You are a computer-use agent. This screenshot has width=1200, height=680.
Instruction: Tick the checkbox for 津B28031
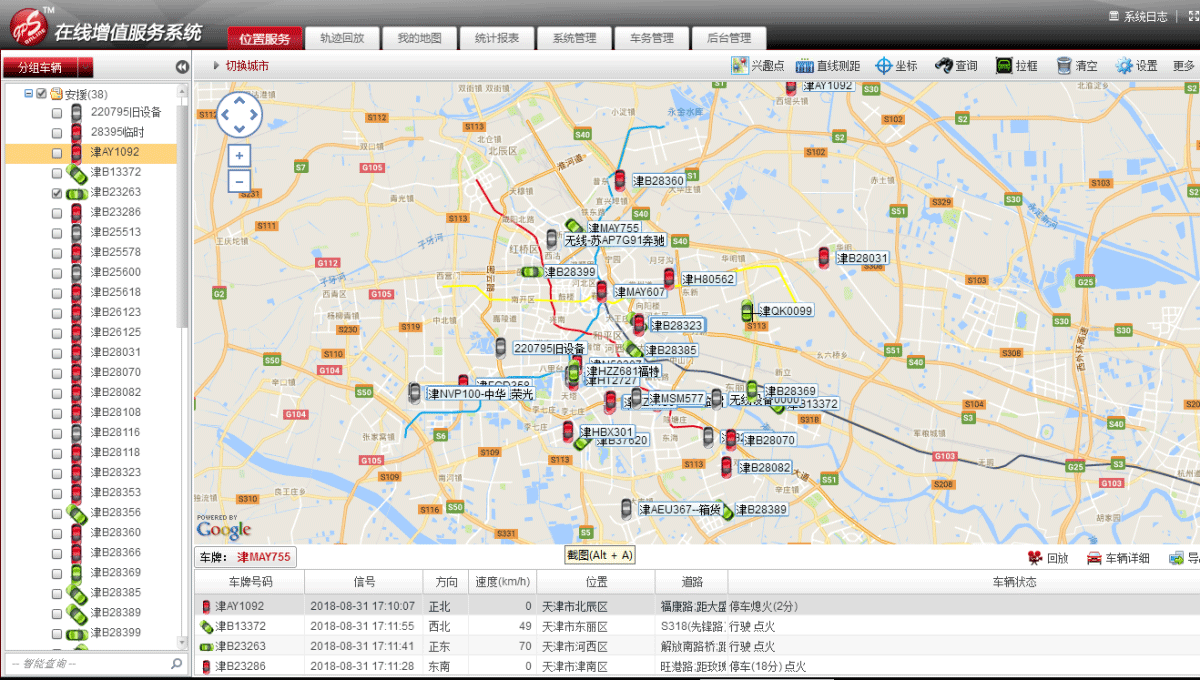pos(57,353)
